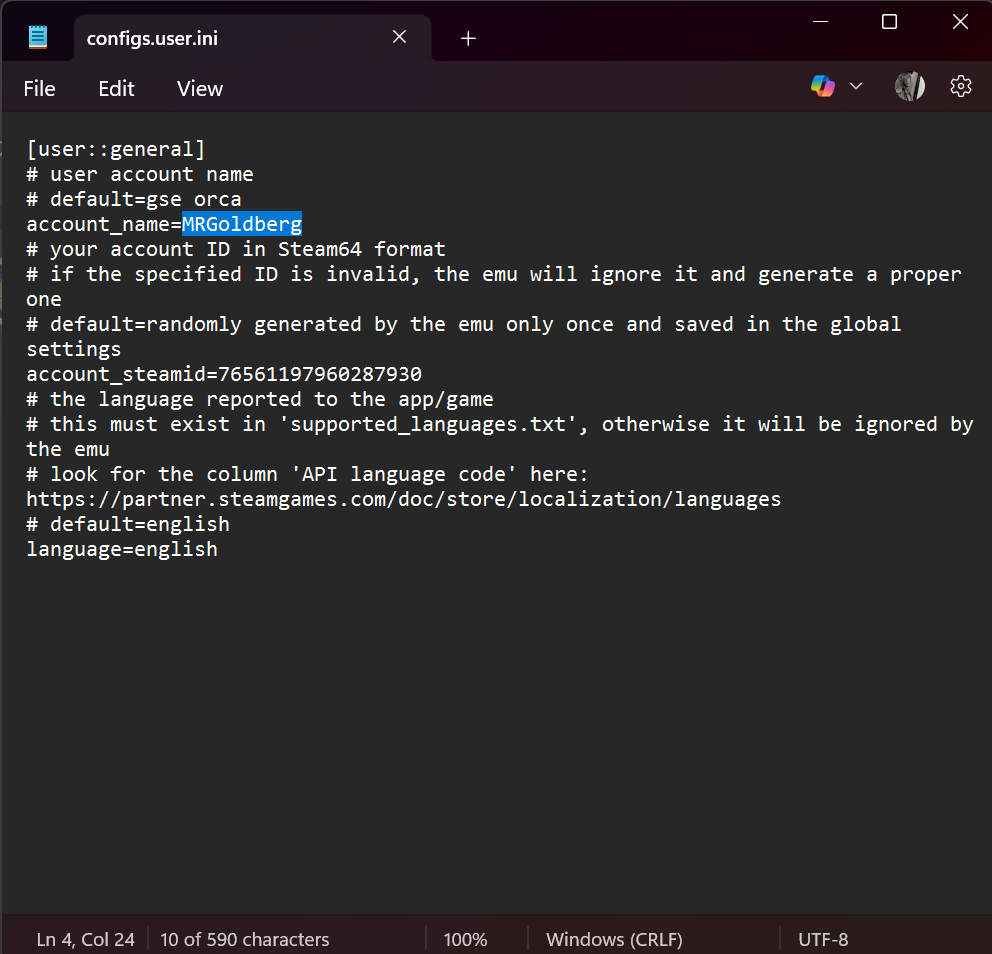This screenshot has height=954, width=992.
Task: Open the Edit menu
Action: click(x=116, y=89)
